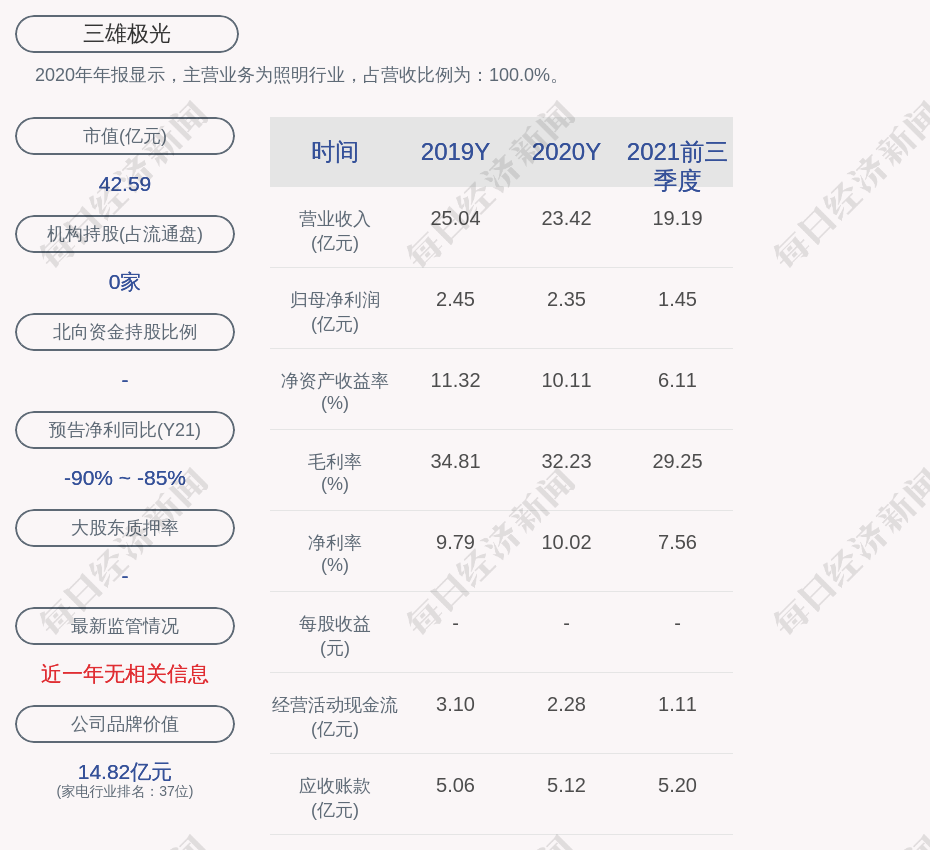930x850 pixels.
Task: Click the dash under 北向资金持股比例
Action: [x=125, y=380]
